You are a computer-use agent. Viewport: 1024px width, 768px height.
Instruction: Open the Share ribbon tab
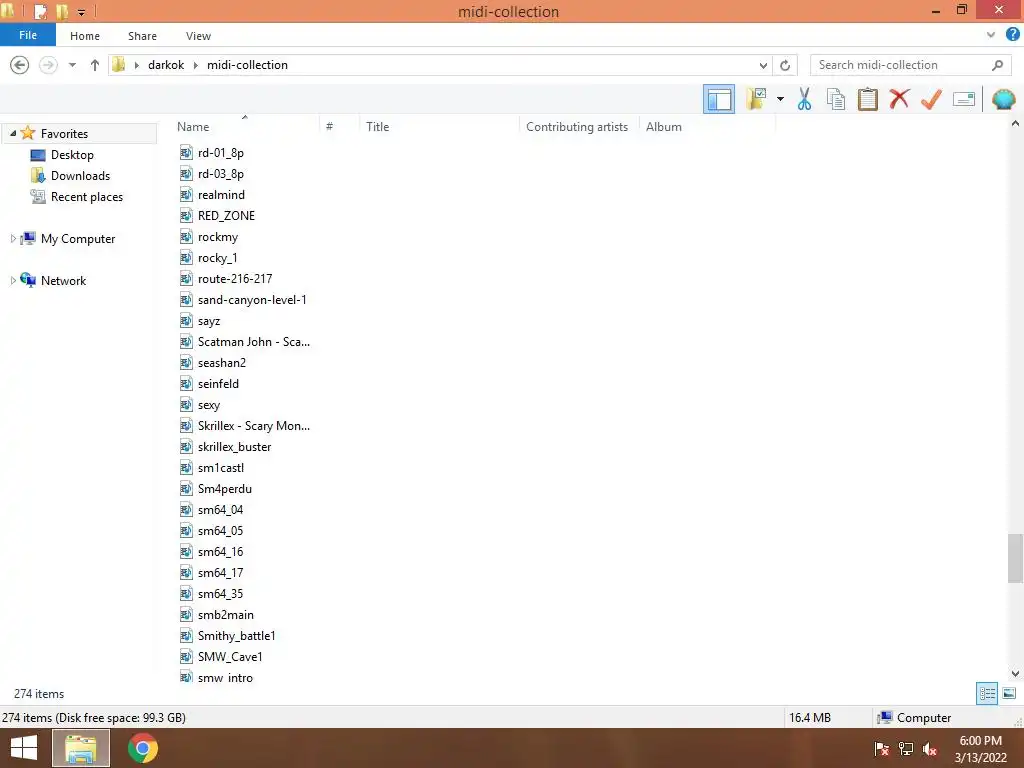pyautogui.click(x=142, y=36)
